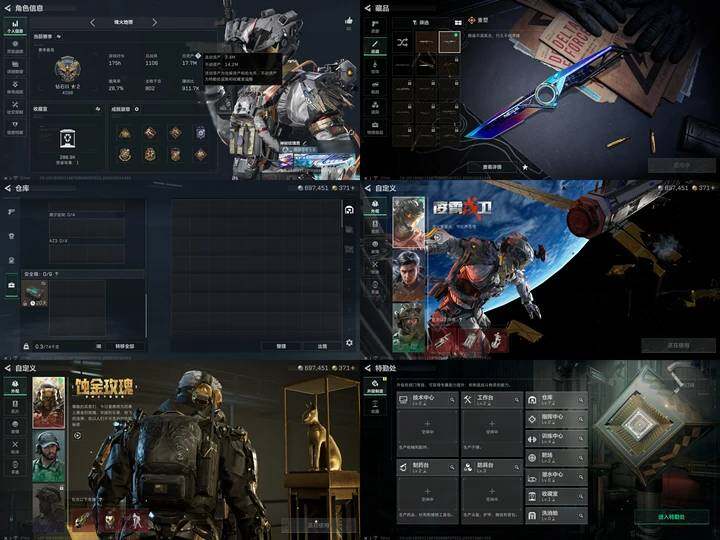
Task: Click 进入特勤处 green button
Action: 671,517
